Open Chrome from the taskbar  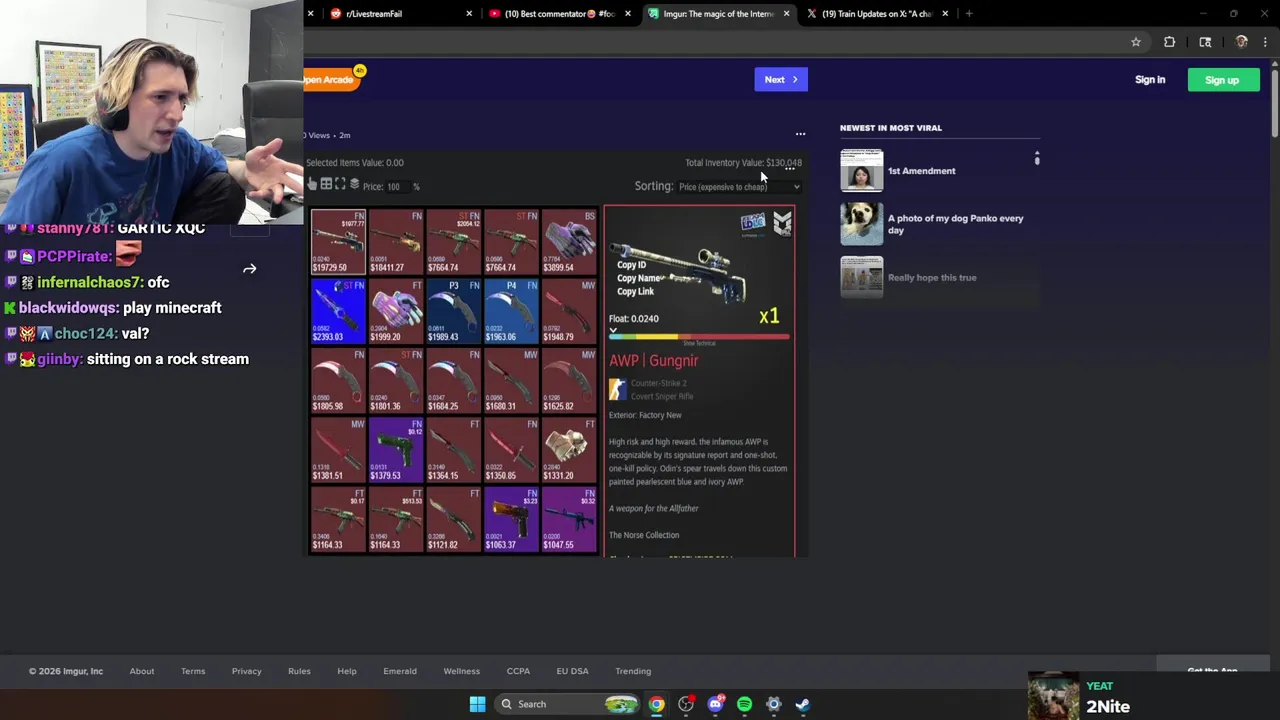coord(656,704)
